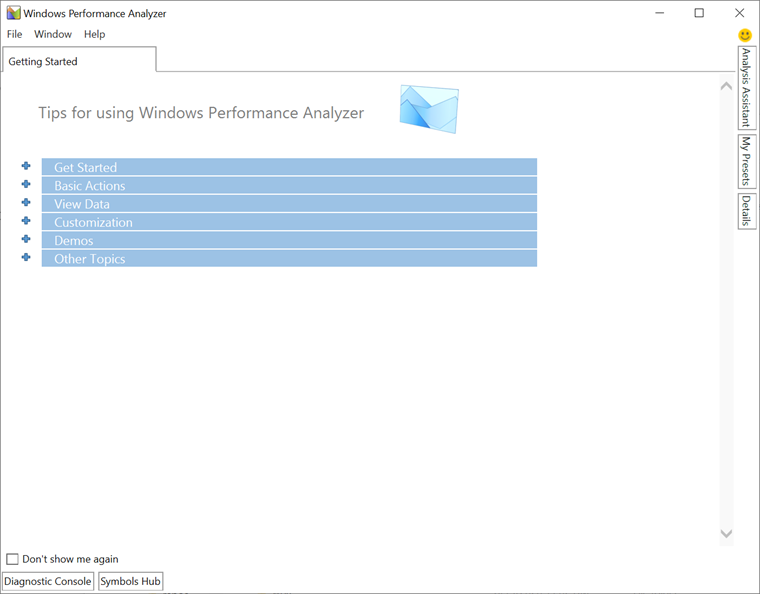
Task: Open the File menu
Action: [x=15, y=34]
